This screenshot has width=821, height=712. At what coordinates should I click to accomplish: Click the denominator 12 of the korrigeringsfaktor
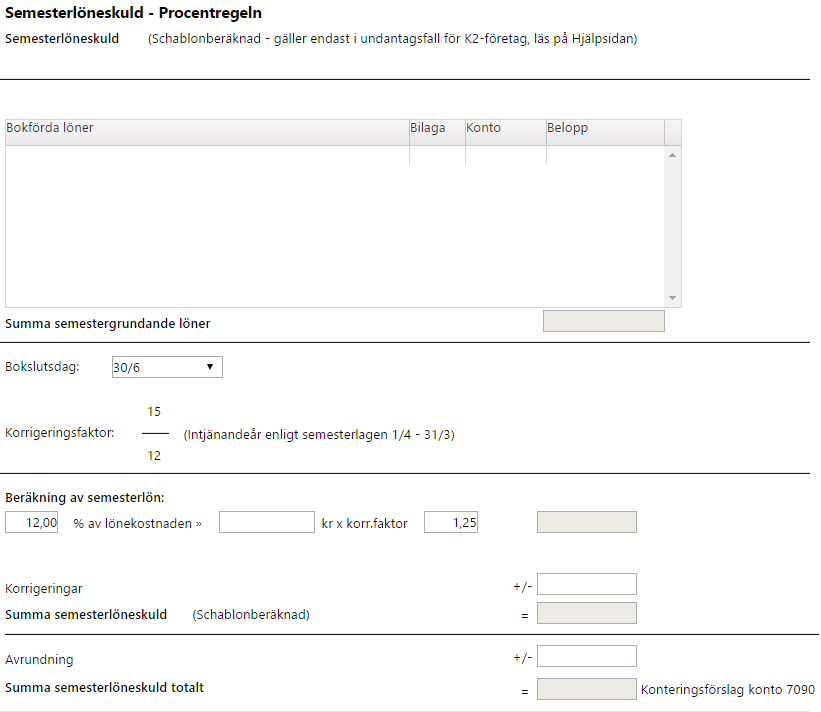tap(154, 455)
